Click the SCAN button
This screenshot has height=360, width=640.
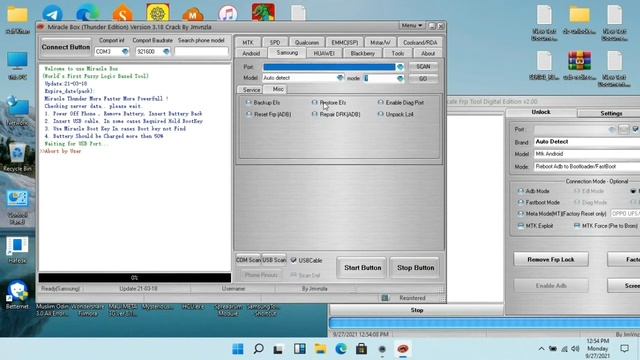[x=423, y=67]
